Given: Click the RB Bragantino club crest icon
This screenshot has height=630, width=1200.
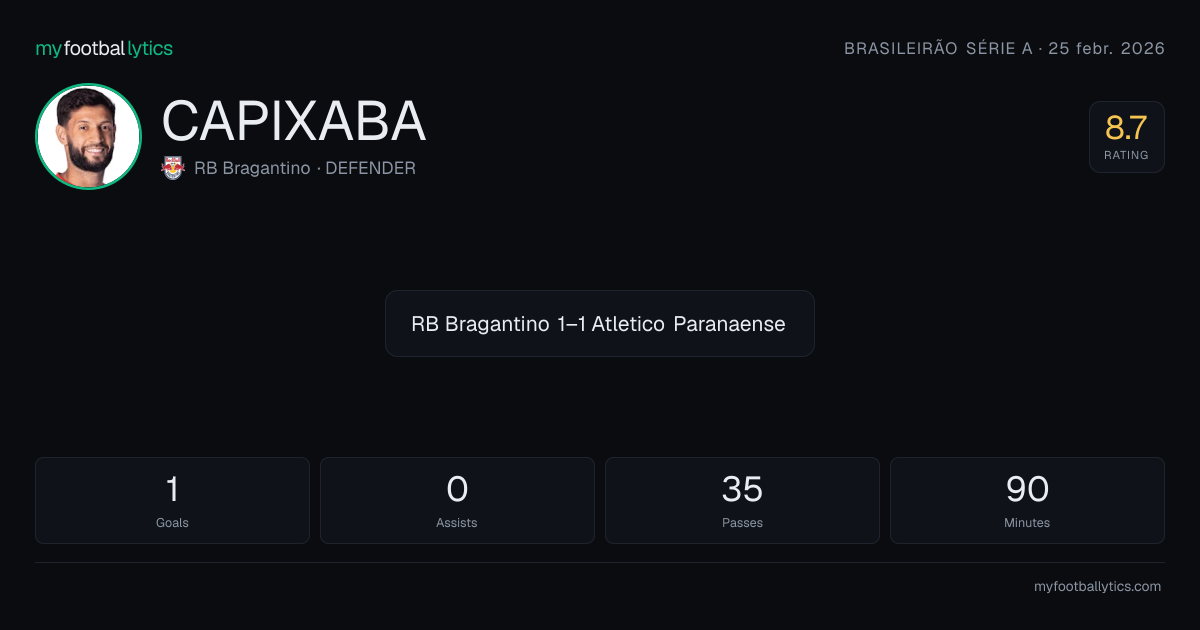Looking at the screenshot, I should (x=173, y=168).
